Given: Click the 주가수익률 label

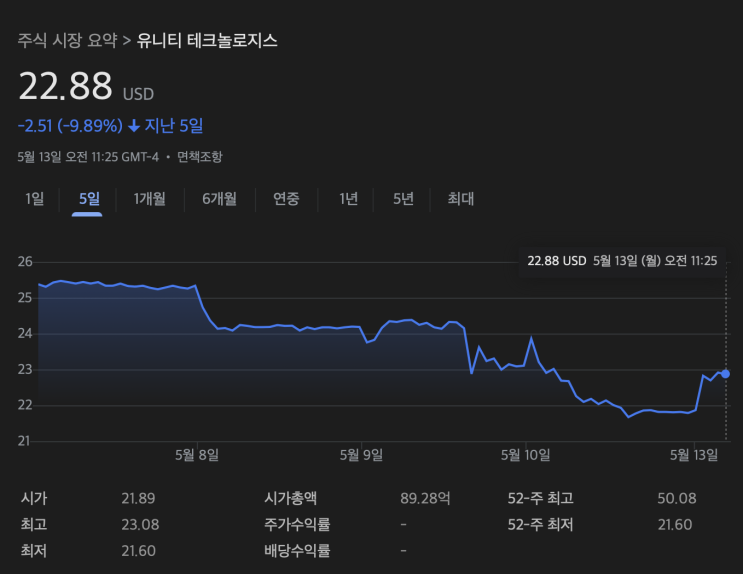Looking at the screenshot, I should pyautogui.click(x=297, y=525).
